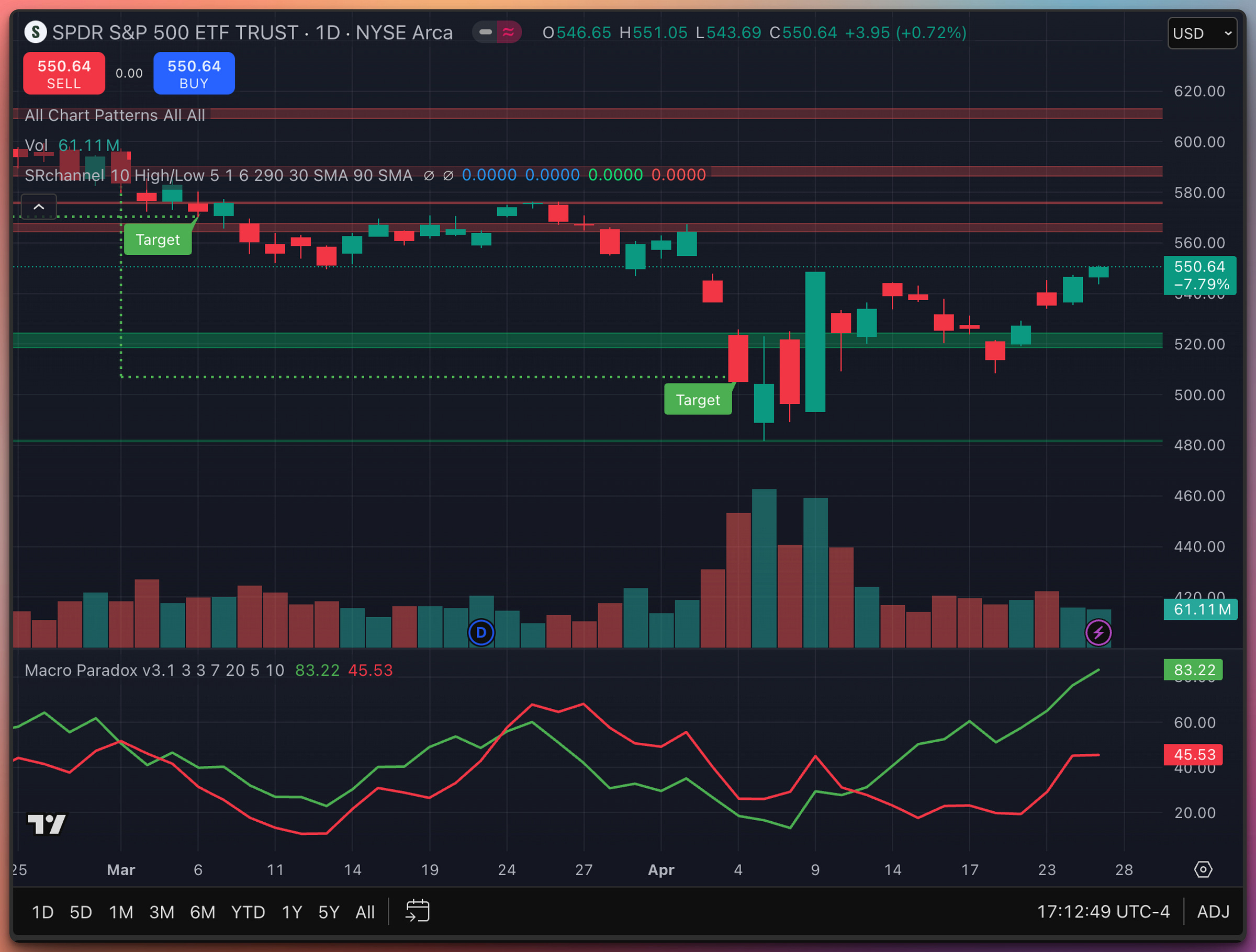The height and width of the screenshot is (952, 1256).
Task: Select the 1Y time range
Action: point(292,912)
